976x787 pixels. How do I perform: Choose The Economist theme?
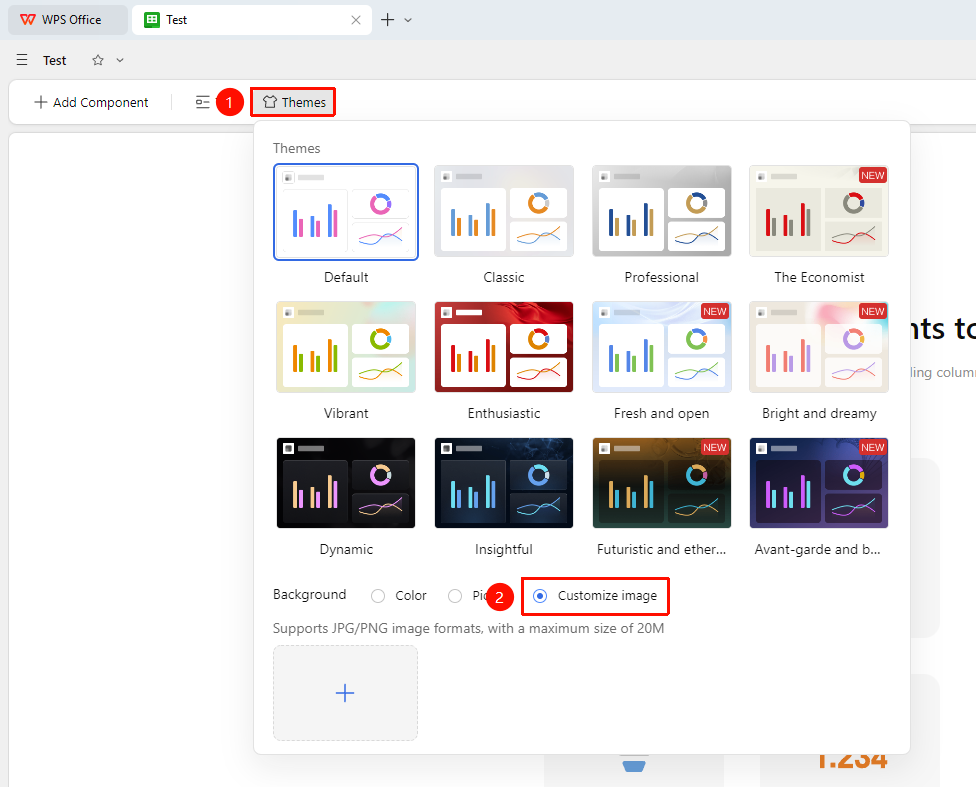point(819,210)
